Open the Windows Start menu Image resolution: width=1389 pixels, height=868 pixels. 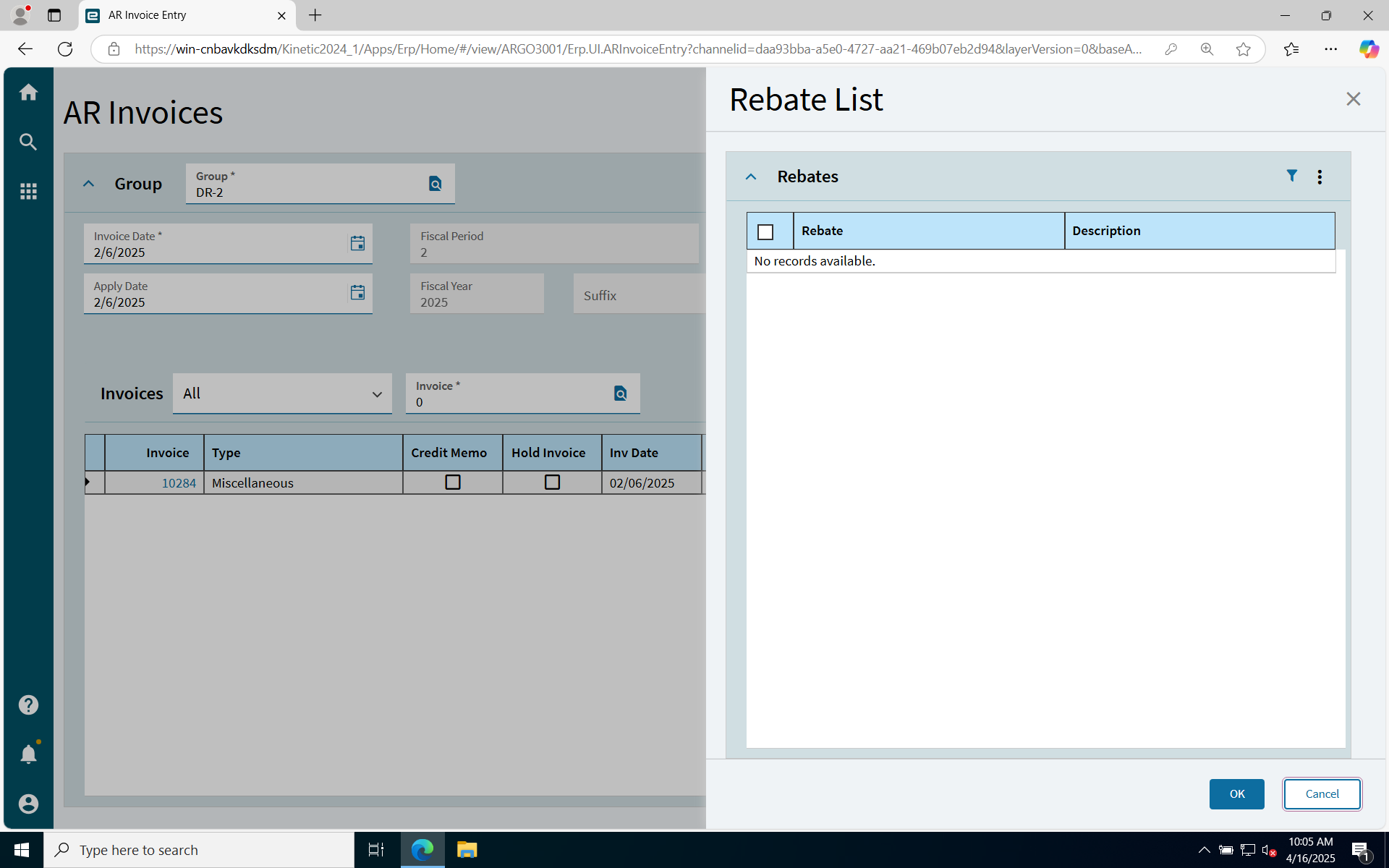click(x=22, y=850)
